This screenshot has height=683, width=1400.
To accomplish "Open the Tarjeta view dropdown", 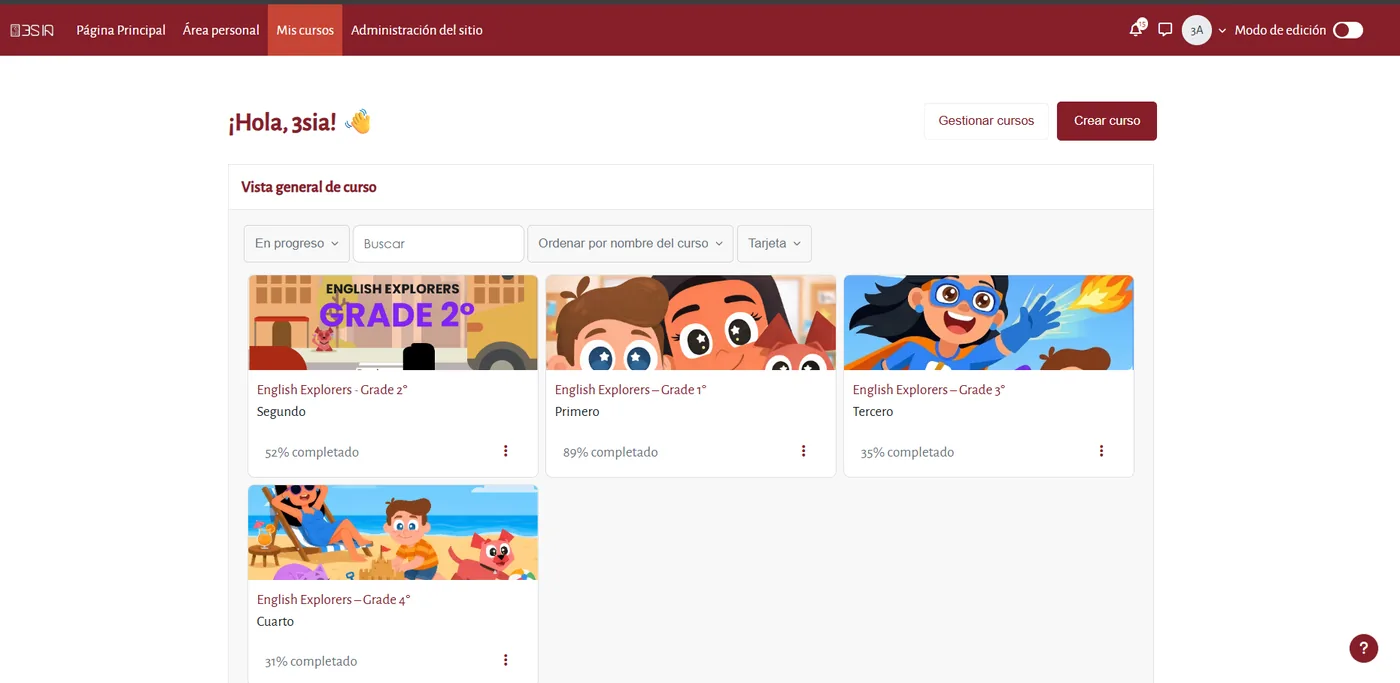I will (x=774, y=244).
